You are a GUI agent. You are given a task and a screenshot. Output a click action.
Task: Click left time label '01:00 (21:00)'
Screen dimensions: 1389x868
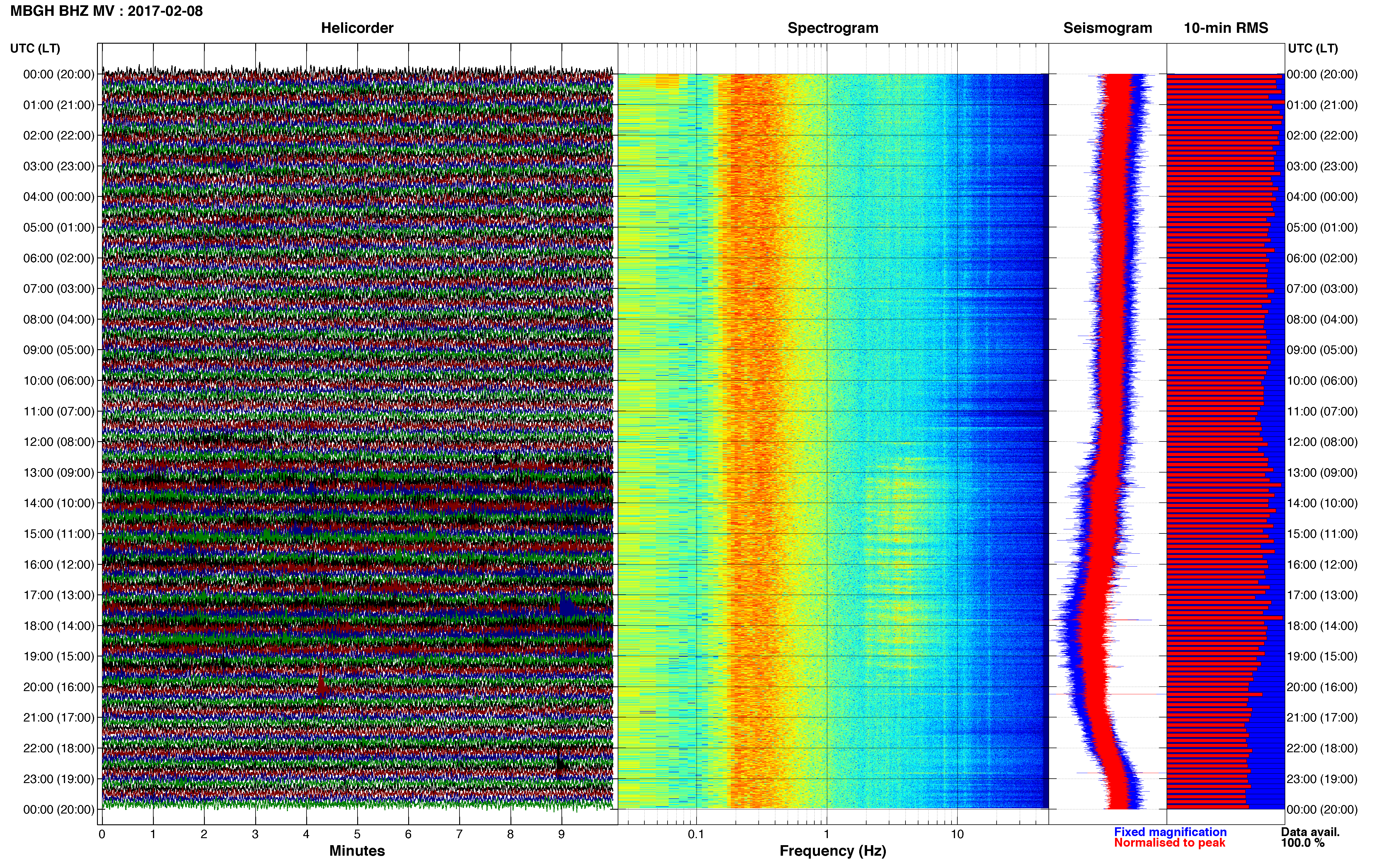point(59,105)
